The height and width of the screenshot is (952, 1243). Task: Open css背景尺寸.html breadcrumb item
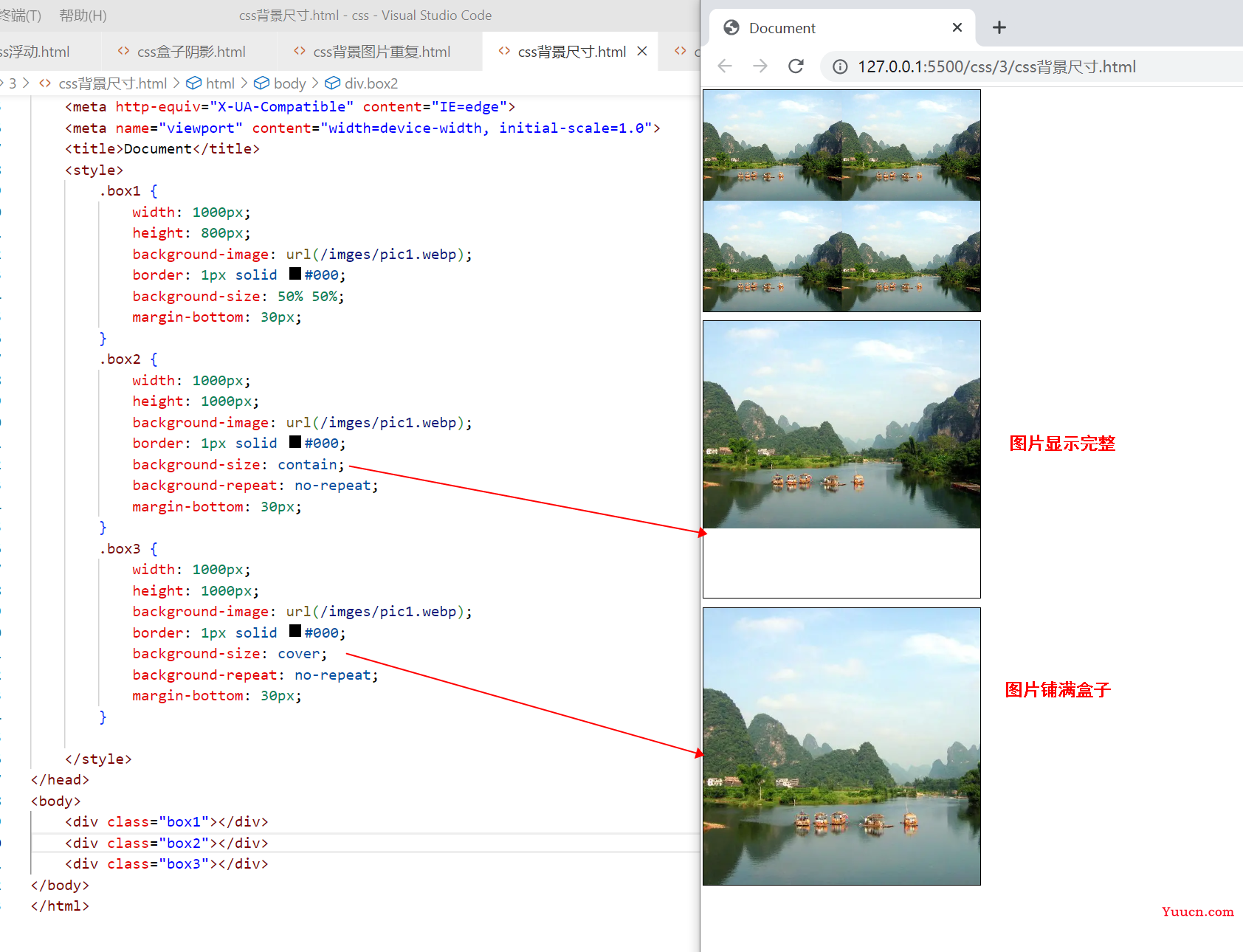click(113, 83)
